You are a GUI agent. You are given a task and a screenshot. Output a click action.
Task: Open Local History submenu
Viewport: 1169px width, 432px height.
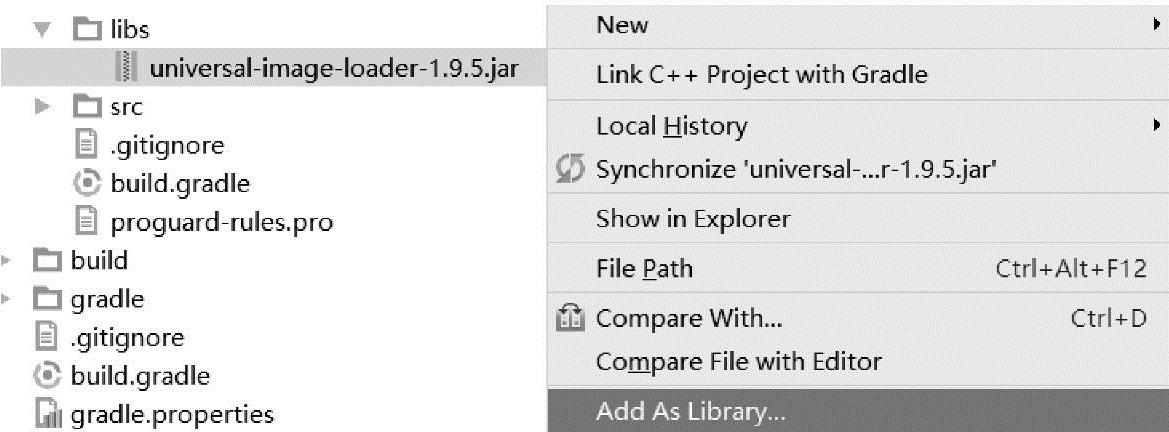pyautogui.click(x=671, y=127)
